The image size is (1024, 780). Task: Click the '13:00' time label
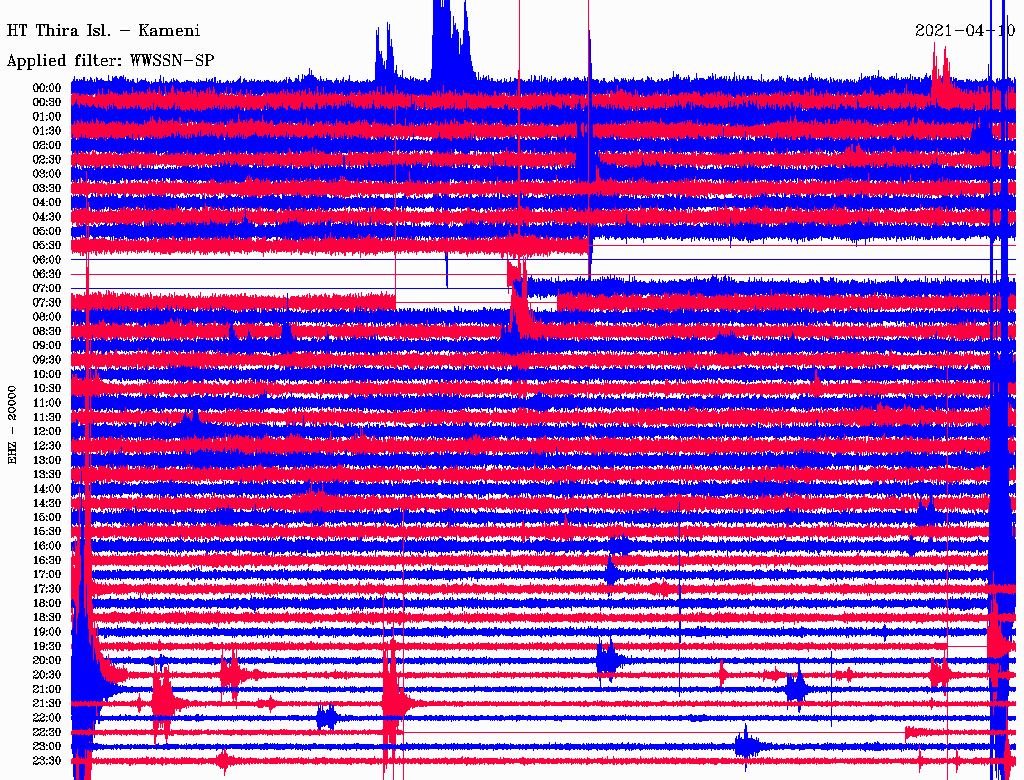point(47,461)
